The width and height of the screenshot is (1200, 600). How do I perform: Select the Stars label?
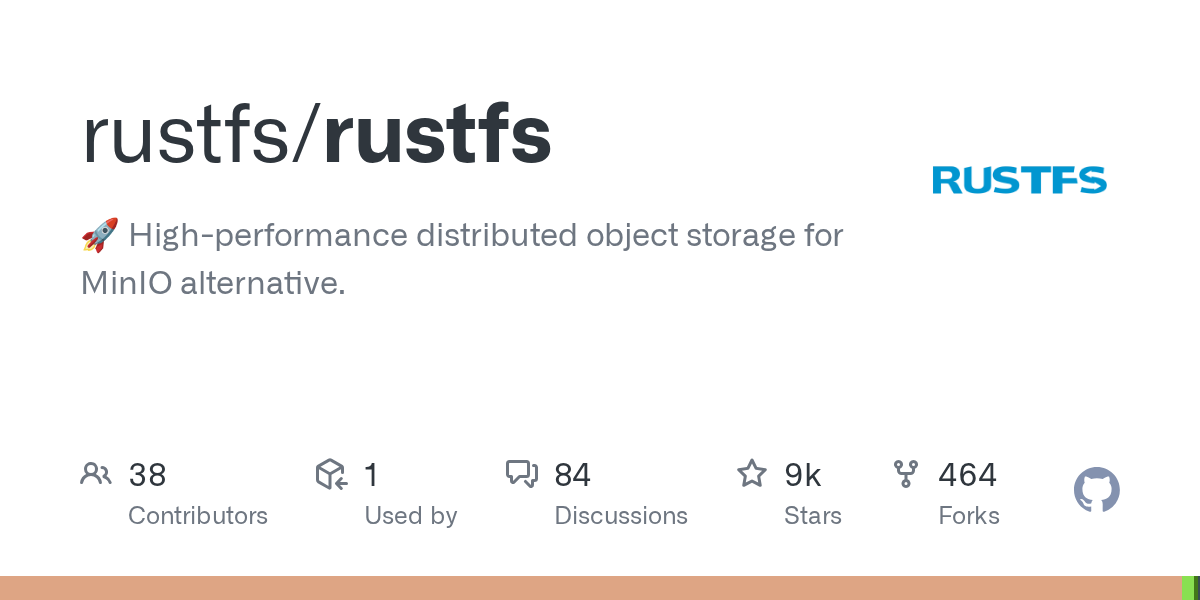pyautogui.click(x=813, y=516)
